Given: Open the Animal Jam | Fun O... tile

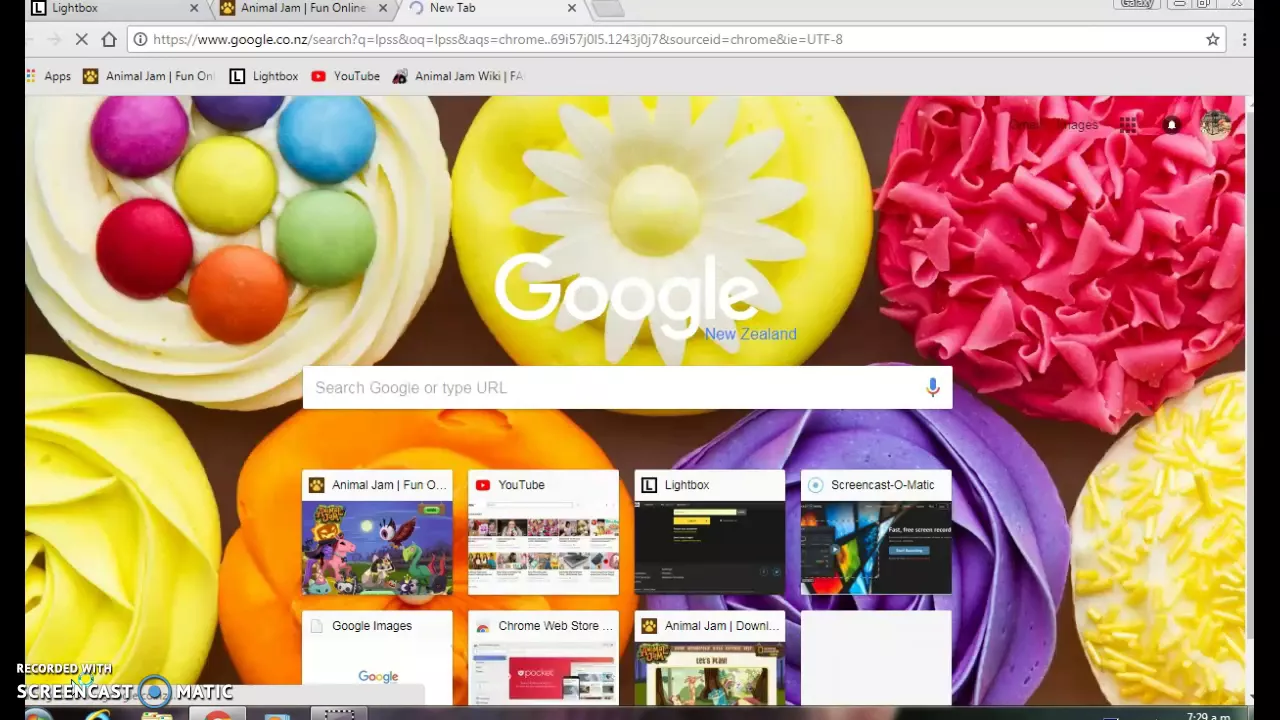Looking at the screenshot, I should coord(377,533).
